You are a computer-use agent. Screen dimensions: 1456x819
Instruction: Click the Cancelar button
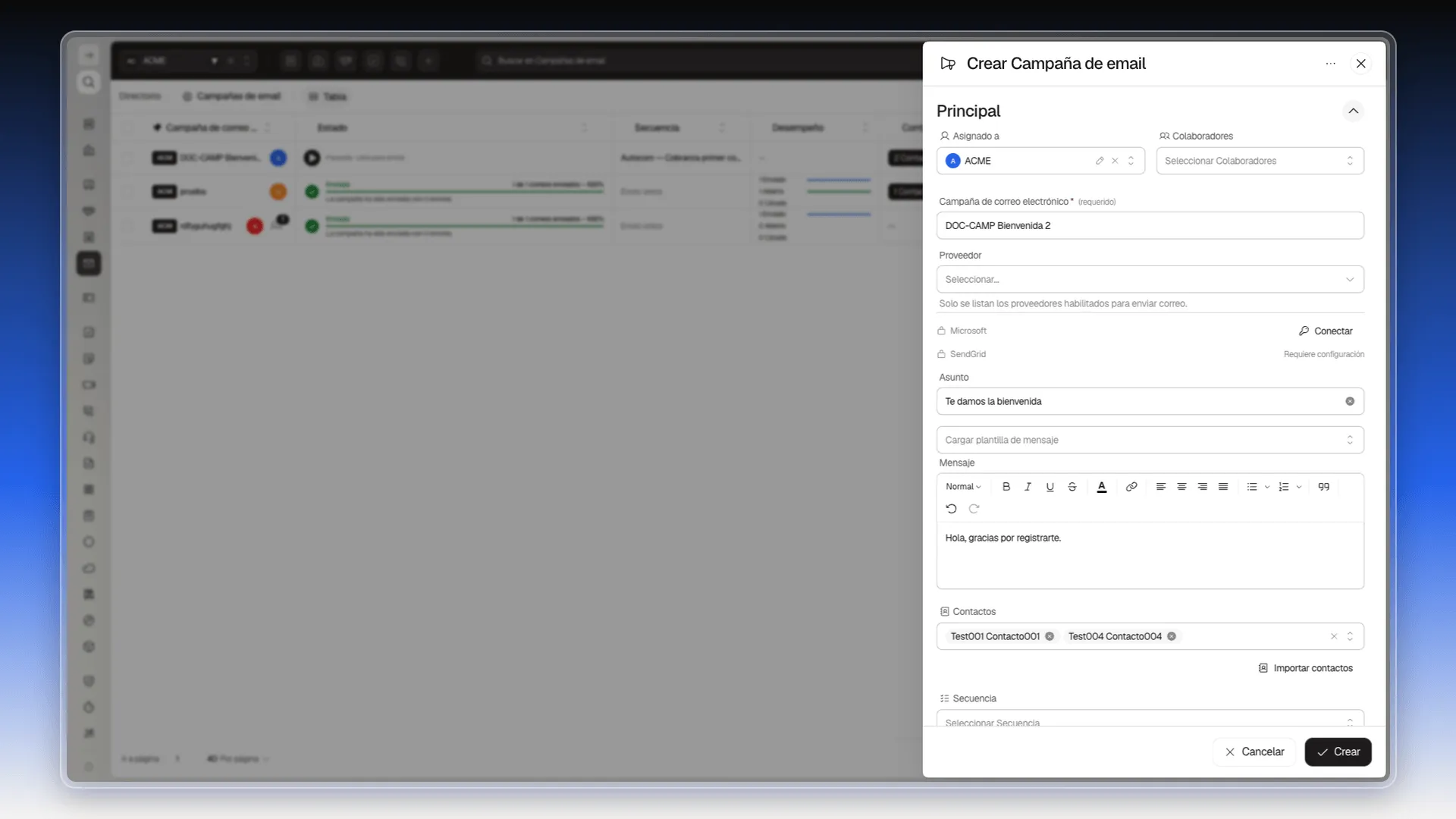coord(1254,752)
